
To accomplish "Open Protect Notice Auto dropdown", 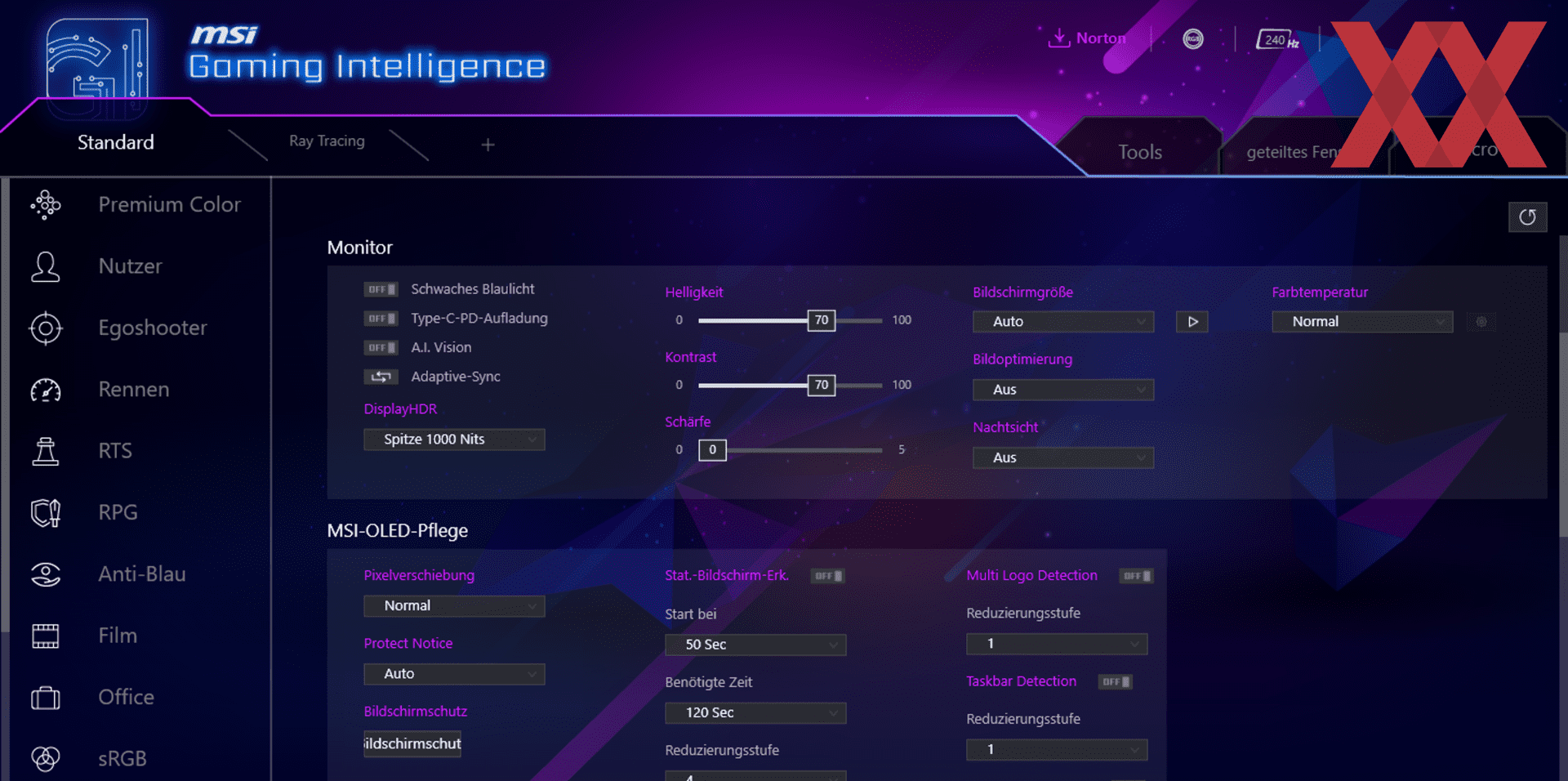I will coord(454,674).
